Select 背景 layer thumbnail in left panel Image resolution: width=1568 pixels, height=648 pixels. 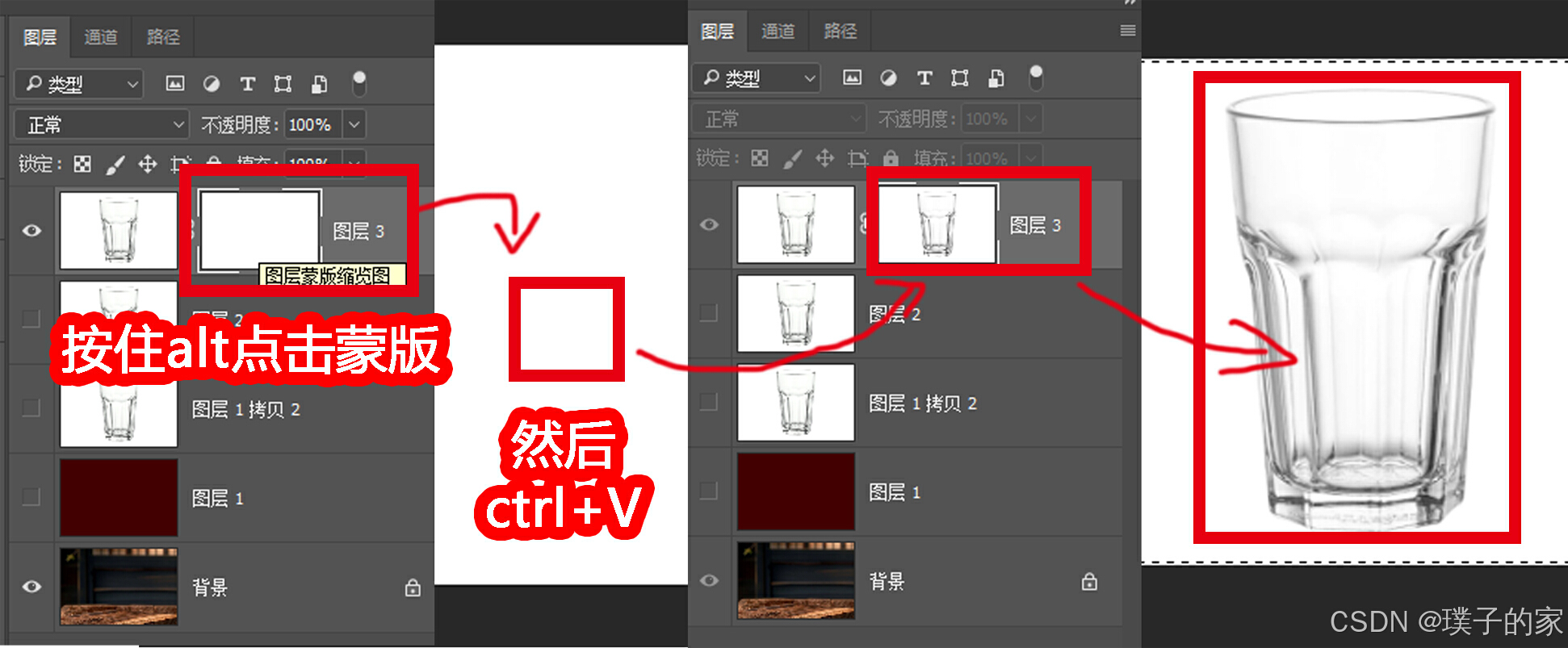[x=119, y=587]
